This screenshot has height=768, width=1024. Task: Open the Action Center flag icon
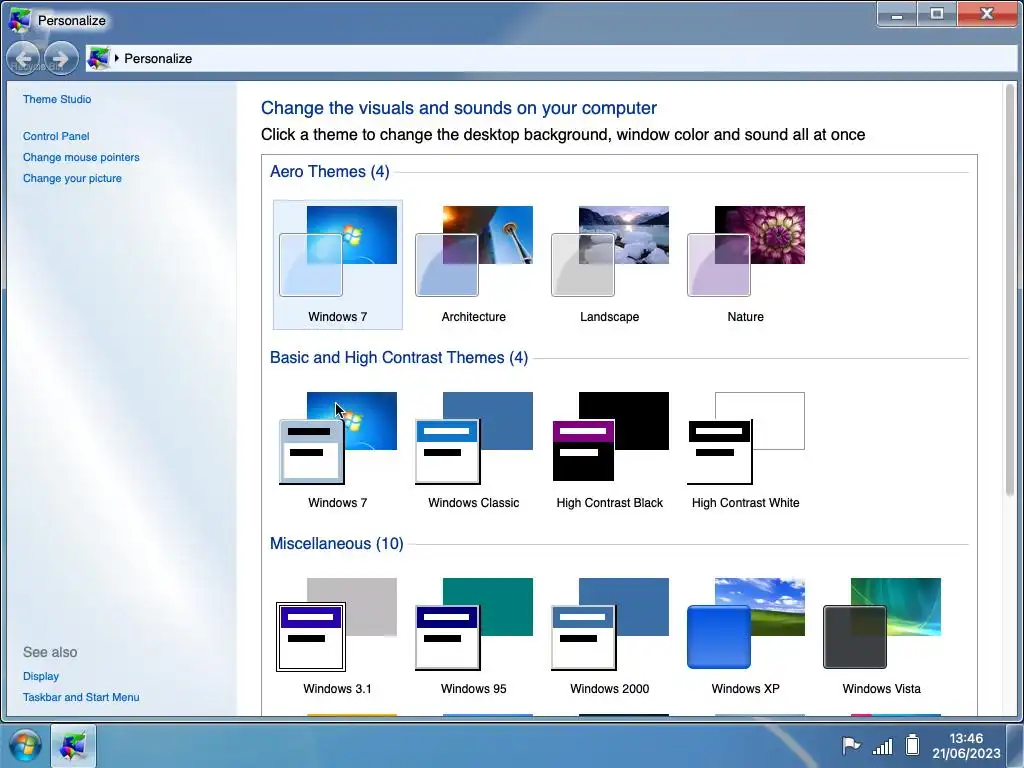tap(851, 745)
